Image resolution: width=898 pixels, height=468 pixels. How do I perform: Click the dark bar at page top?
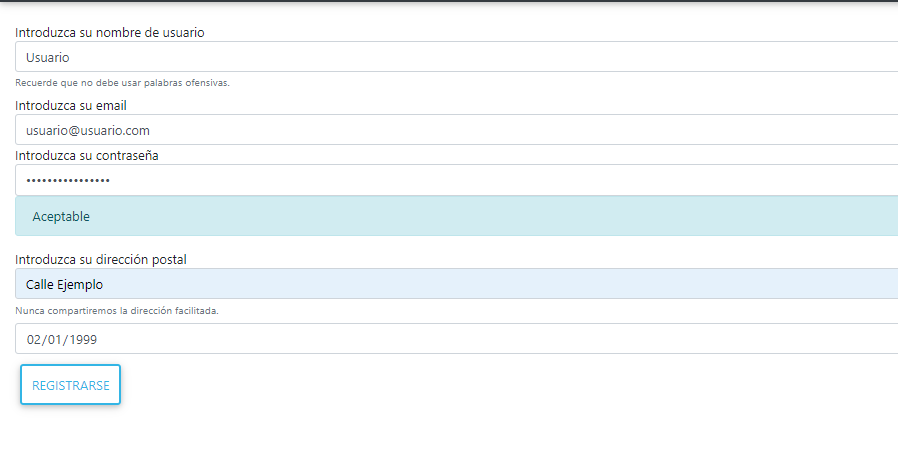(x=450, y=1)
